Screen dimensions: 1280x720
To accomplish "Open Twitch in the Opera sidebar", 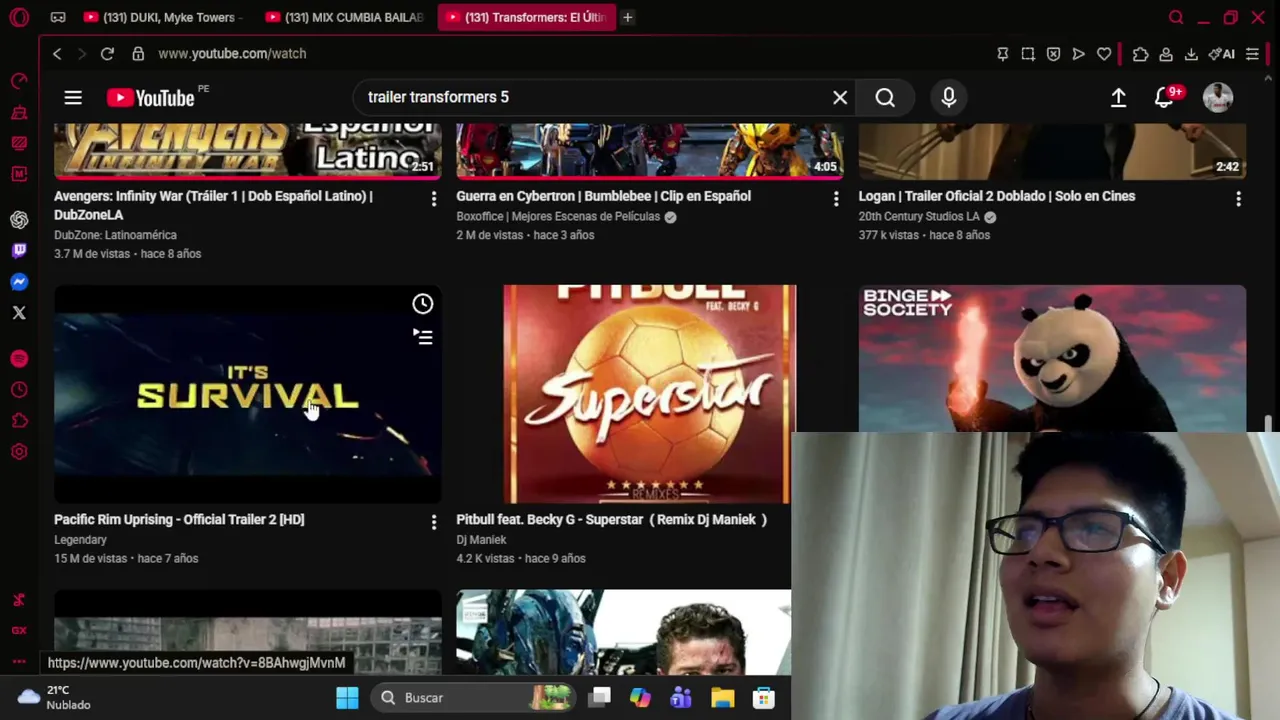I will click(x=19, y=250).
